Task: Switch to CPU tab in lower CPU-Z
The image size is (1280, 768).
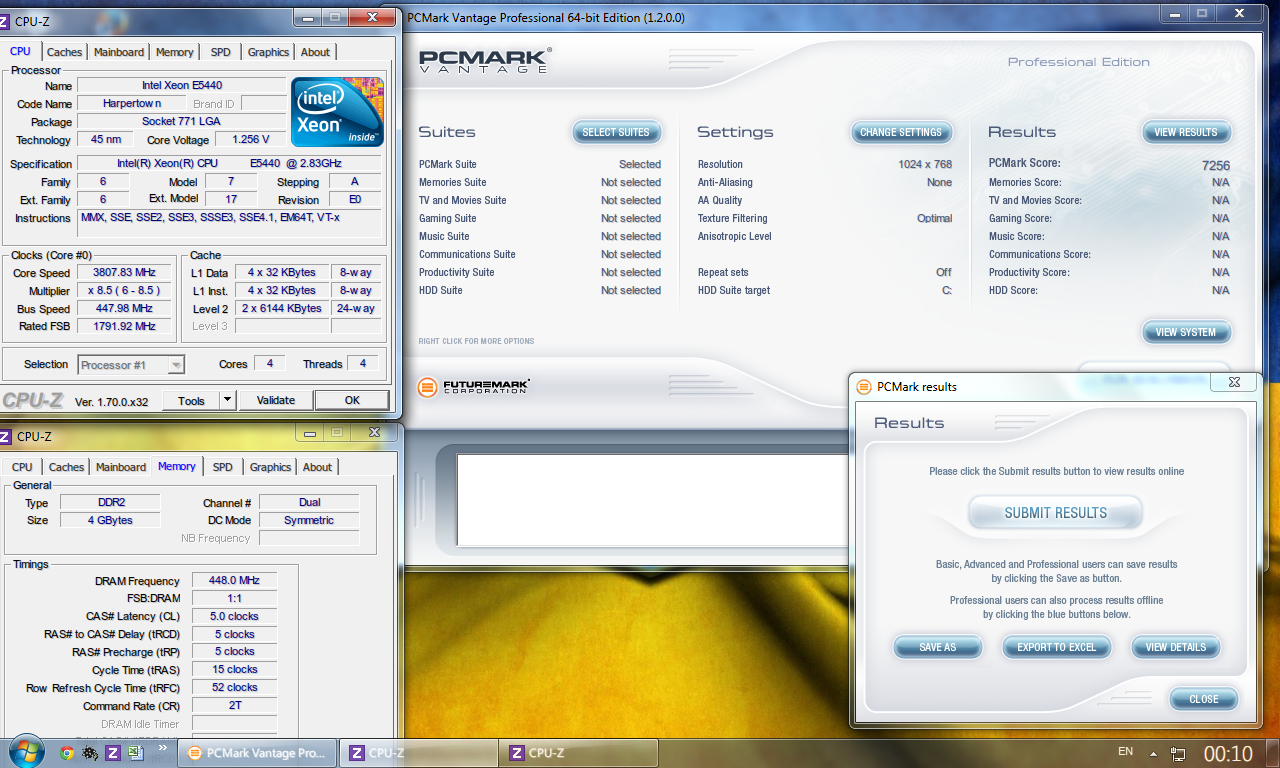Action: click(x=23, y=467)
